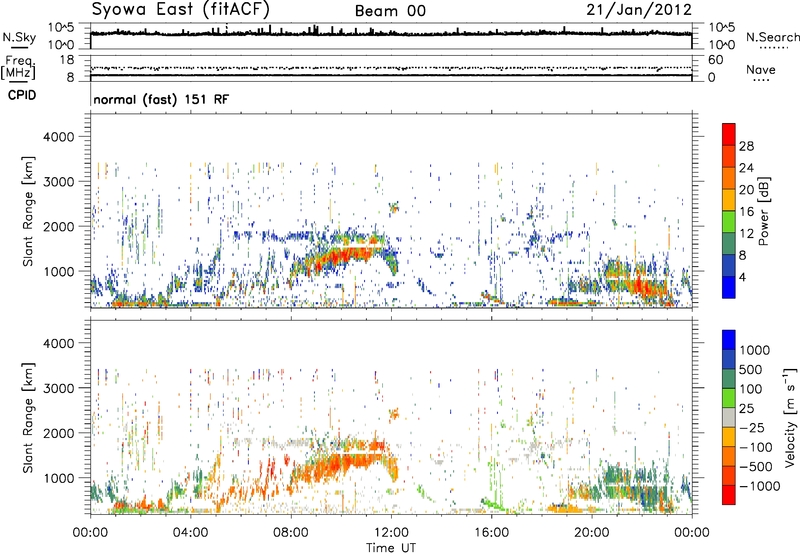
Task: Pick the yellow 16–20 dB power swatch
Action: [729, 200]
